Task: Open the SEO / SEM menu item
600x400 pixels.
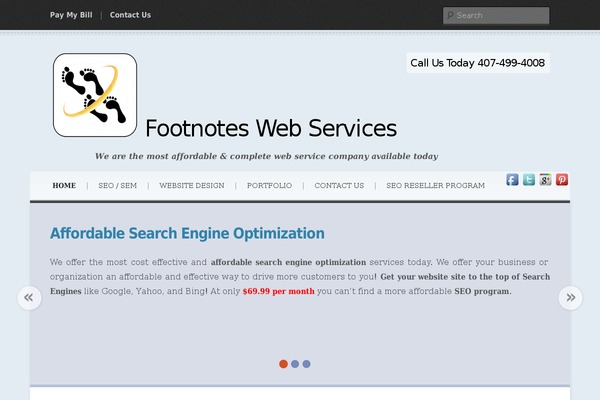Action: coord(117,186)
